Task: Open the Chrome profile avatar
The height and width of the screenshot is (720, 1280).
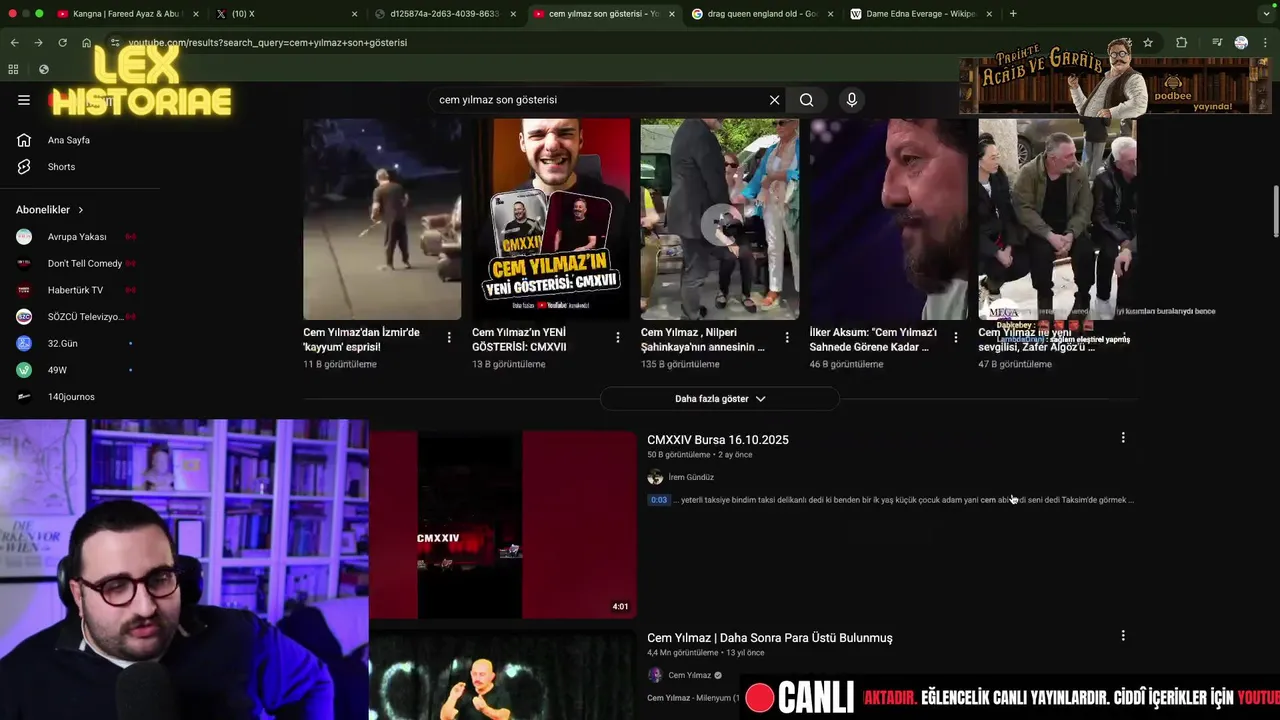Action: click(1241, 43)
